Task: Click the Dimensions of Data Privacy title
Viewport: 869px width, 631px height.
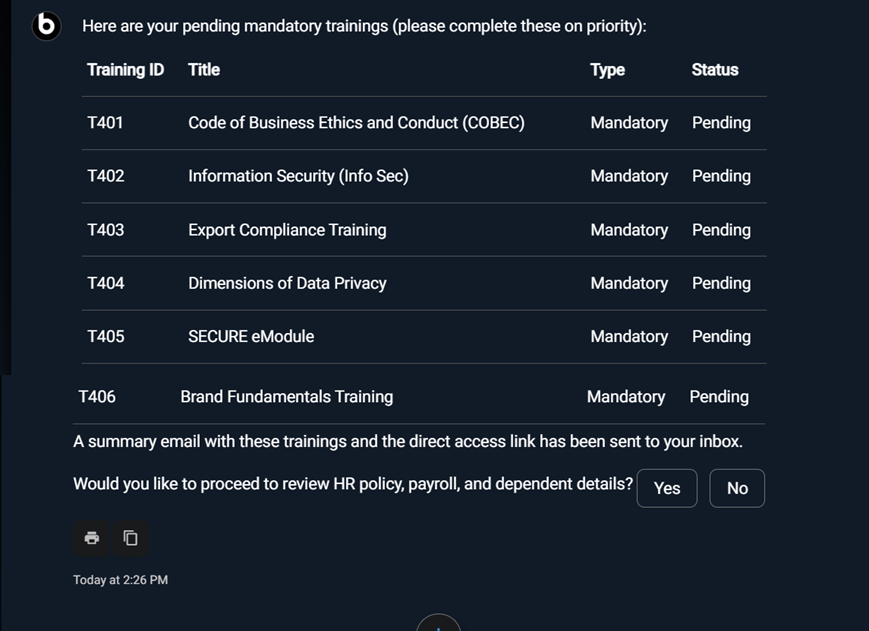Action: (287, 283)
